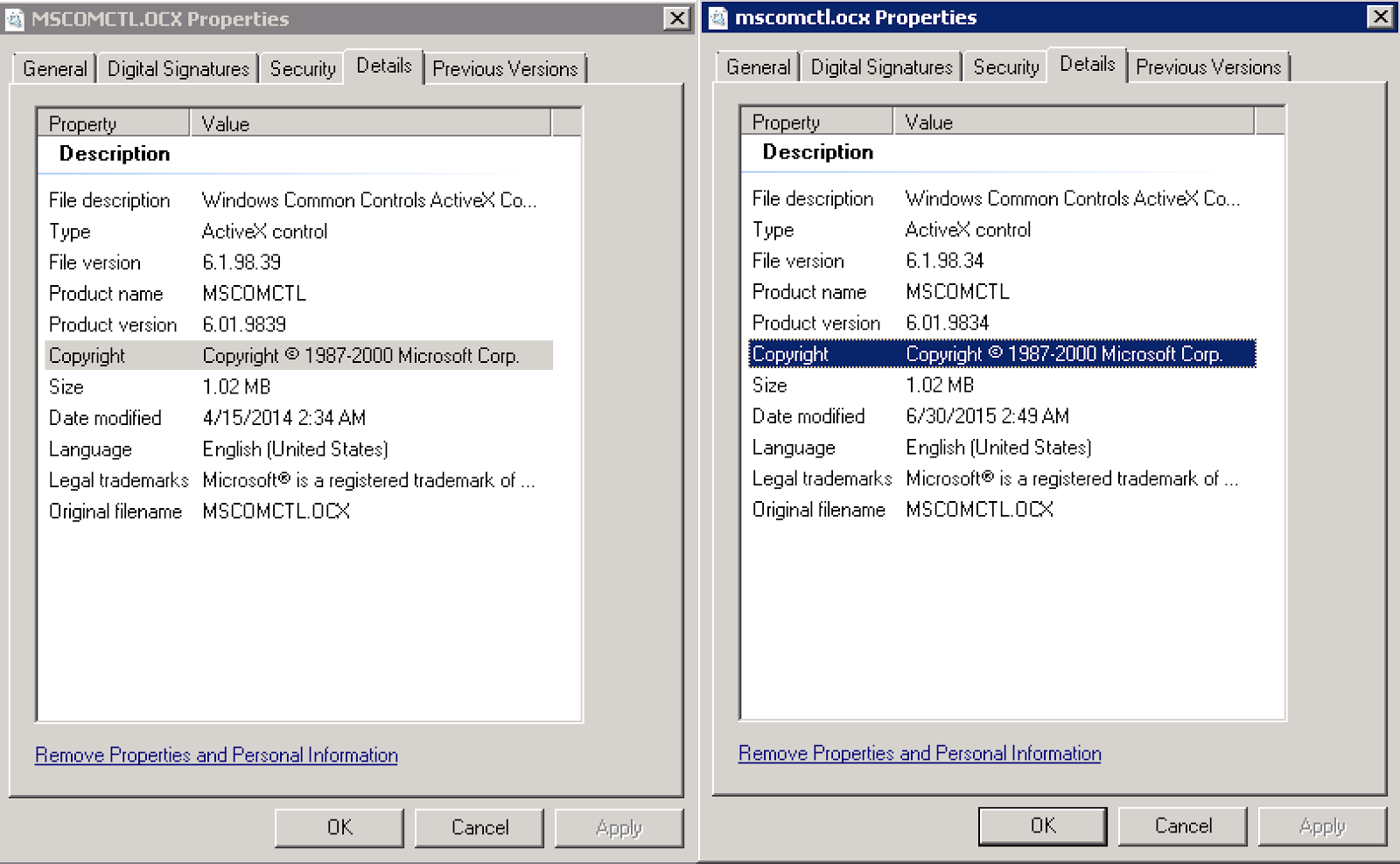The height and width of the screenshot is (864, 1400).
Task: Click Cancel button in right properties window
Action: pos(1183,826)
